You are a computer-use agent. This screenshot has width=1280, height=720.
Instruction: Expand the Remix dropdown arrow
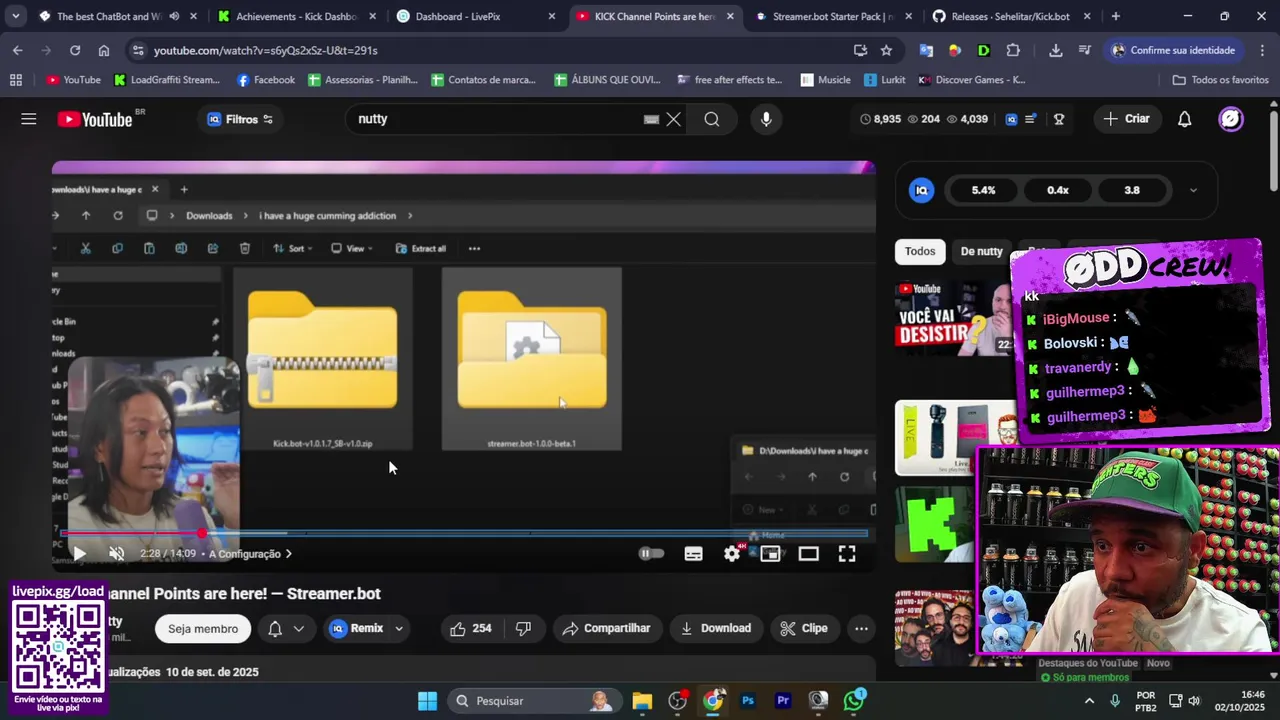click(398, 628)
